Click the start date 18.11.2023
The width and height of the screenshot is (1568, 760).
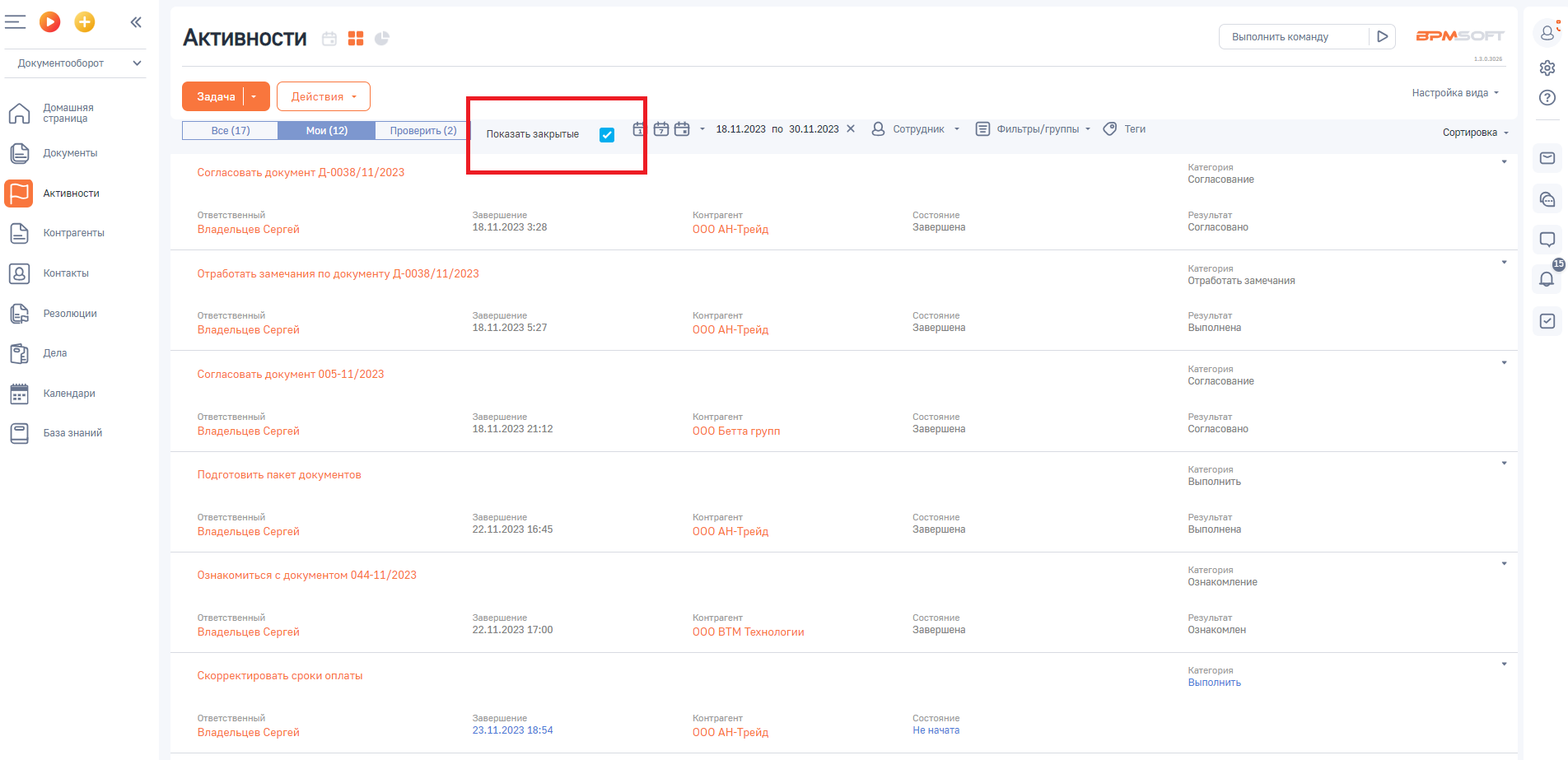(740, 129)
